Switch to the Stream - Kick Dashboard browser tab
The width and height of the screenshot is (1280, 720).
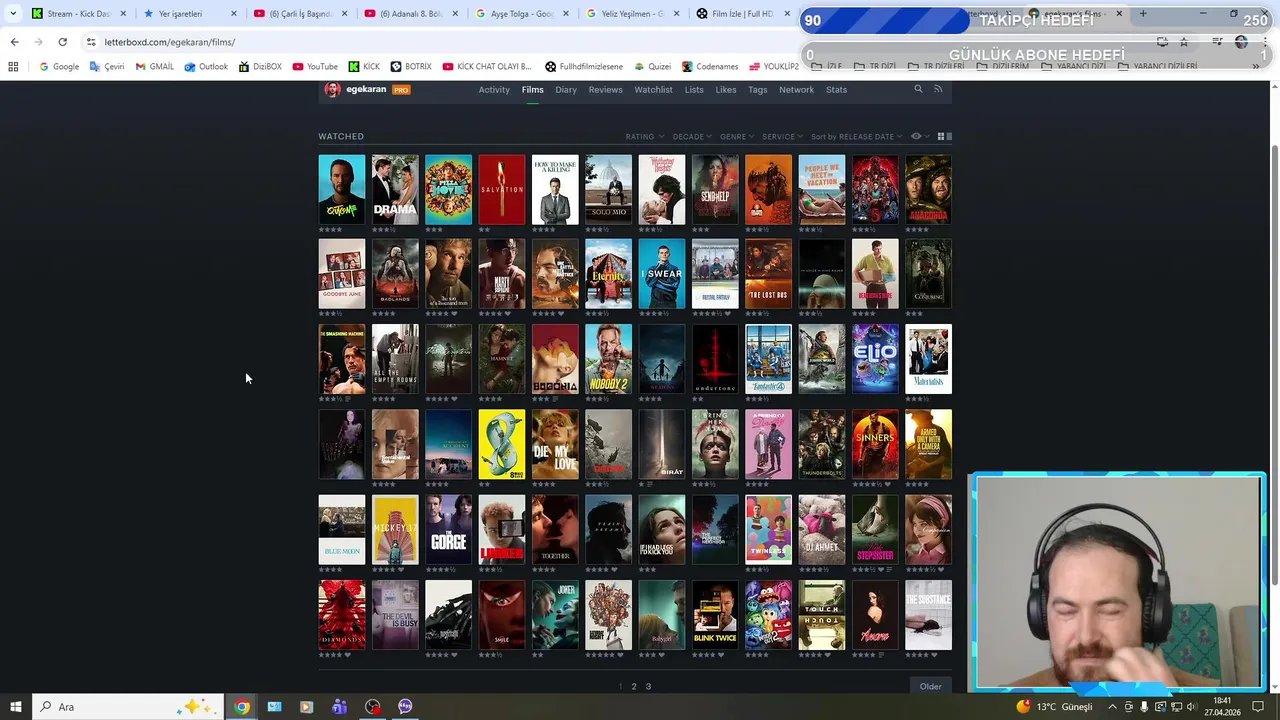pyautogui.click(x=78, y=14)
